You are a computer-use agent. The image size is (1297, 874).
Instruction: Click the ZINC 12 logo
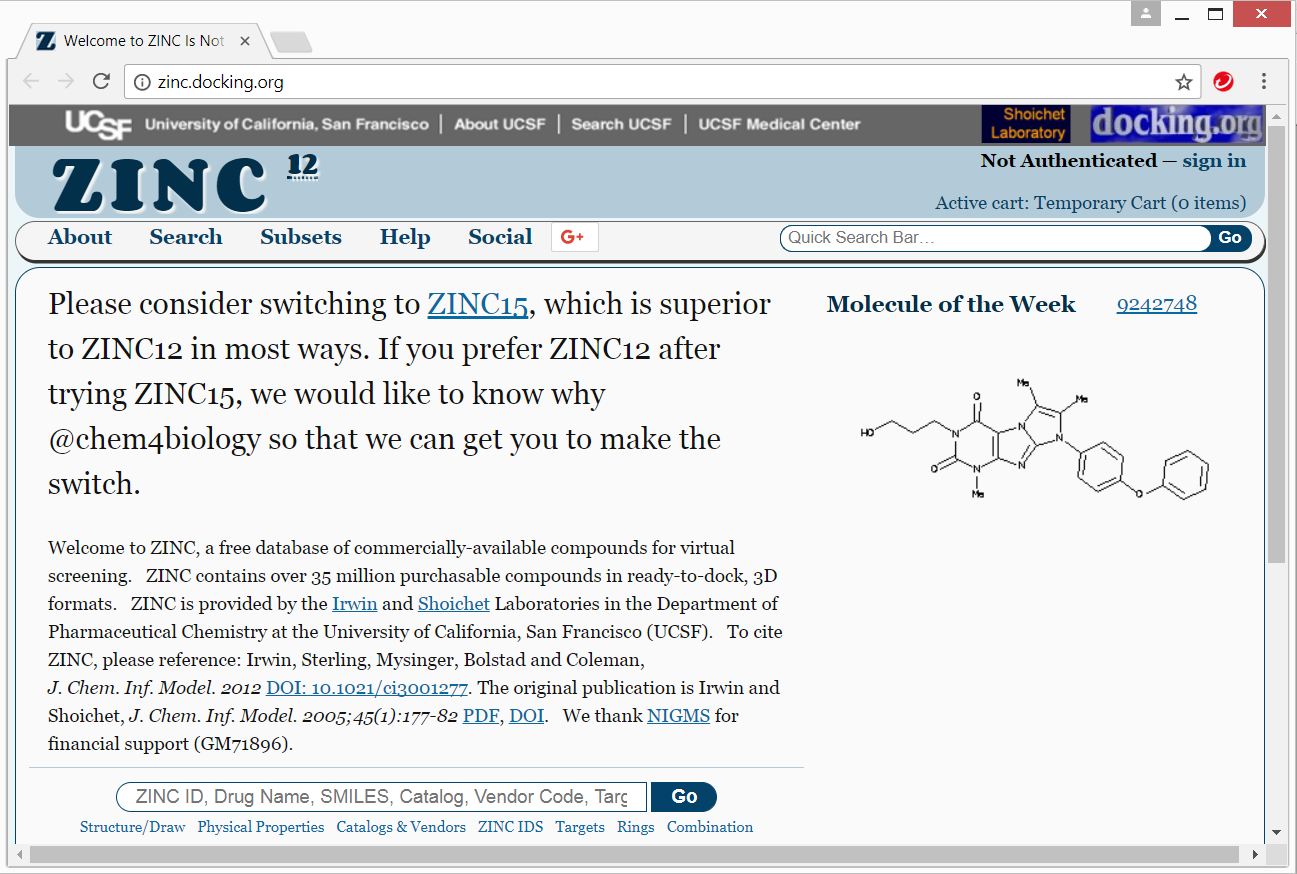tap(185, 183)
